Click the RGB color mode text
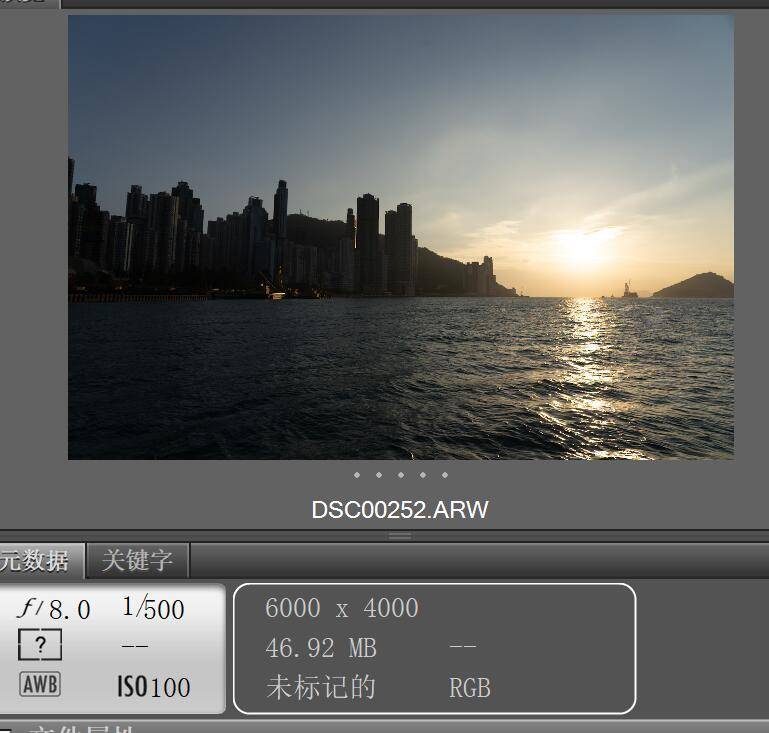 (x=470, y=688)
